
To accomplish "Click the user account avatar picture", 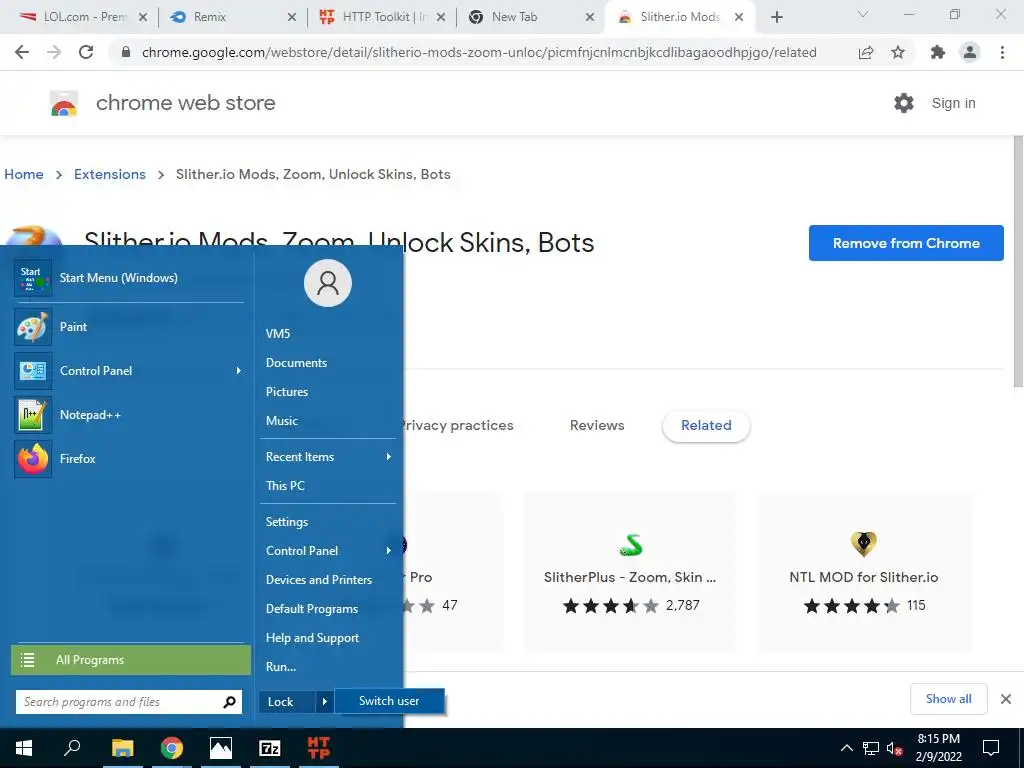I will (x=328, y=283).
